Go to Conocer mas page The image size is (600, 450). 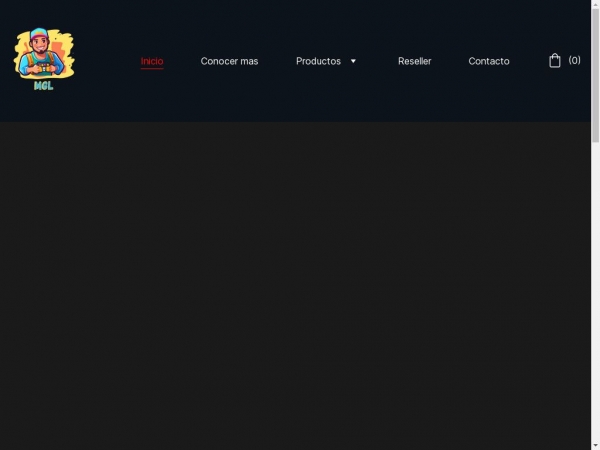229,61
